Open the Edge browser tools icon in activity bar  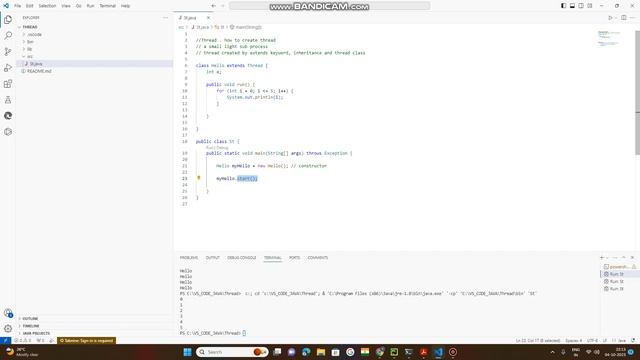[8, 116]
